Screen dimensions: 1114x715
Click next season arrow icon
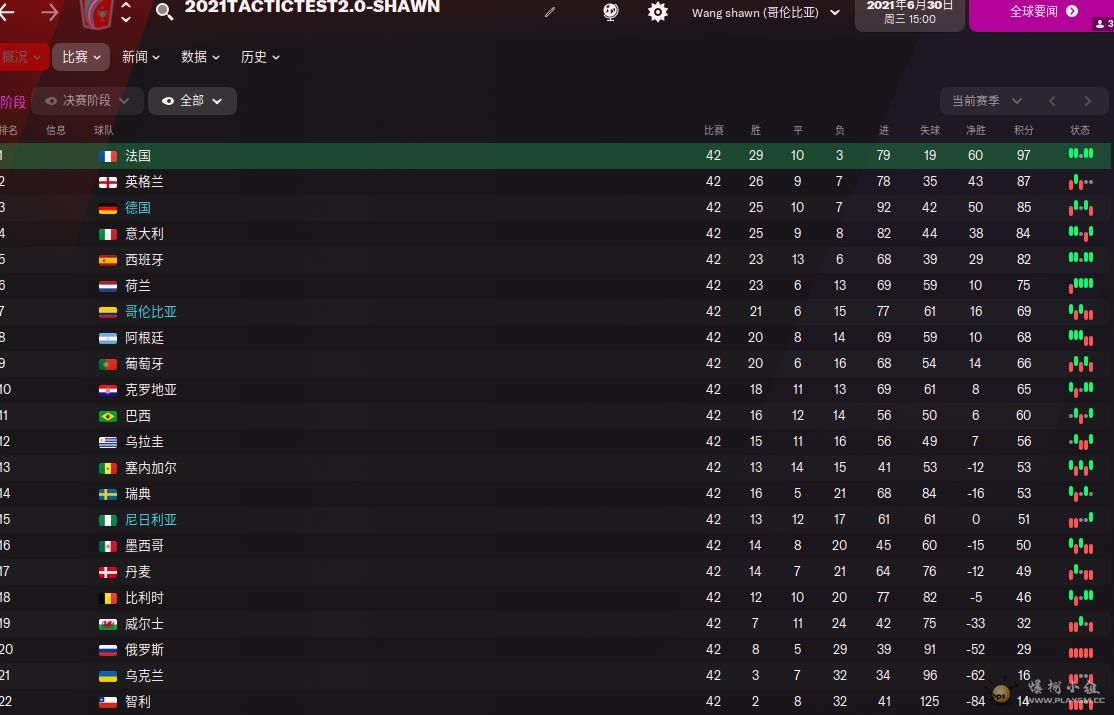pos(1087,101)
